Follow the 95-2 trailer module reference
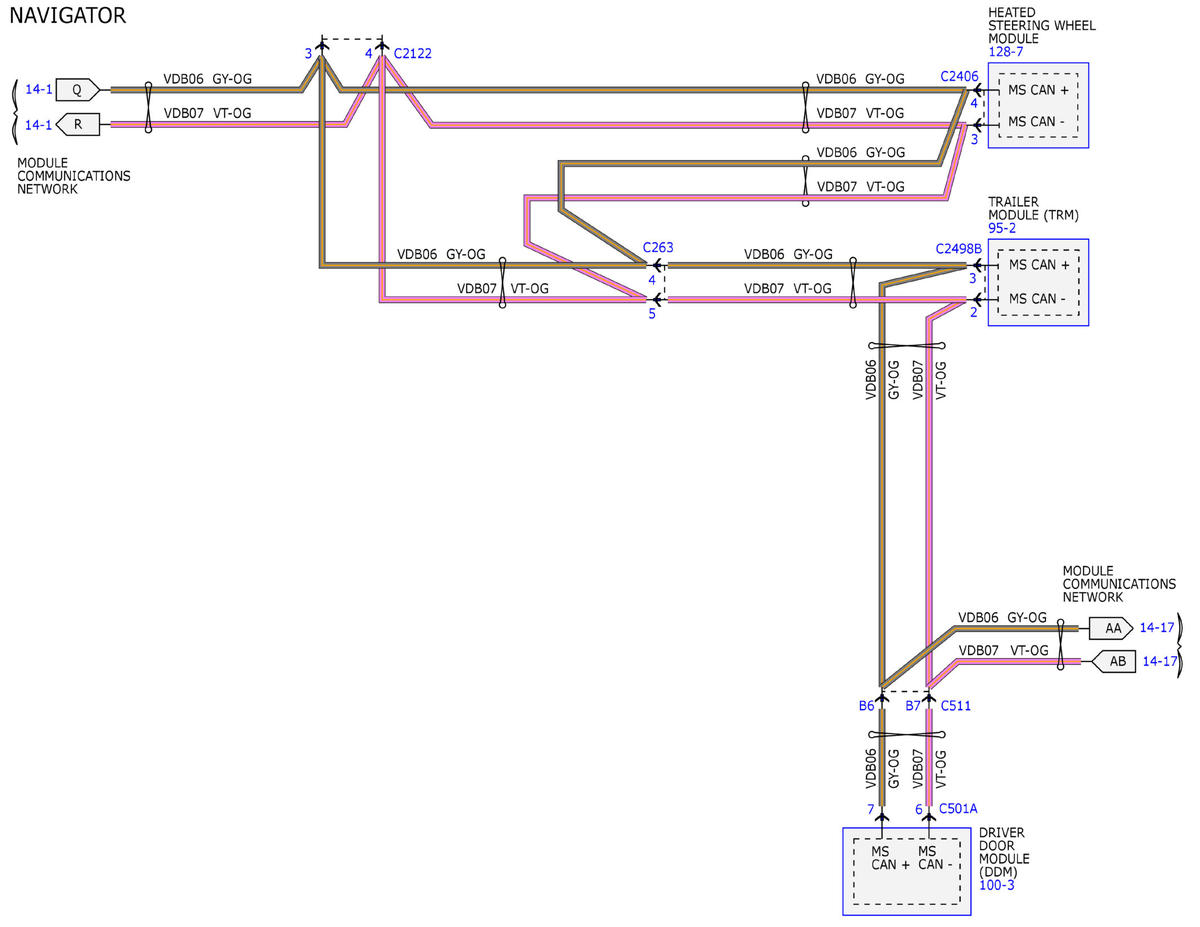This screenshot has height=927, width=1200. point(1002,228)
